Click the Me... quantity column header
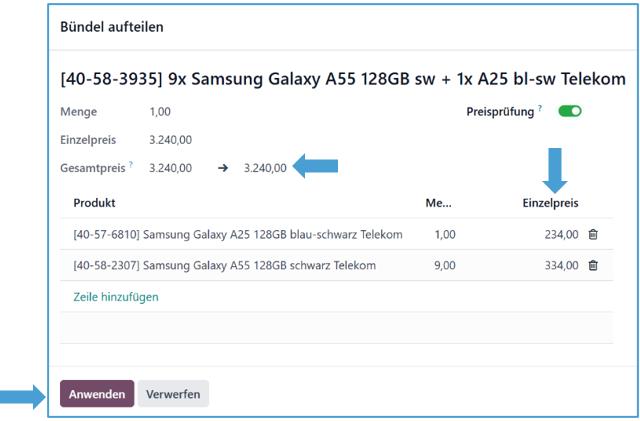The width and height of the screenshot is (640, 421). click(x=435, y=203)
